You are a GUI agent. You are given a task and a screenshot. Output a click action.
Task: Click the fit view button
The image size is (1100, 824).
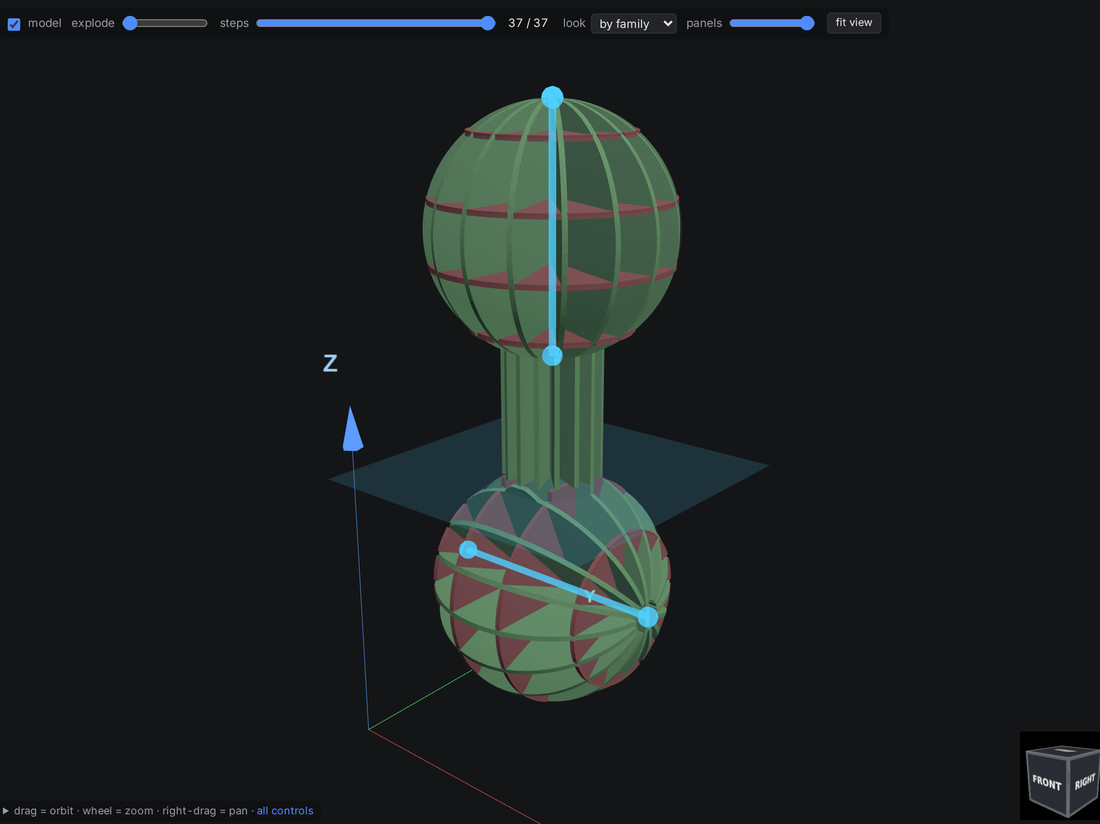click(854, 22)
